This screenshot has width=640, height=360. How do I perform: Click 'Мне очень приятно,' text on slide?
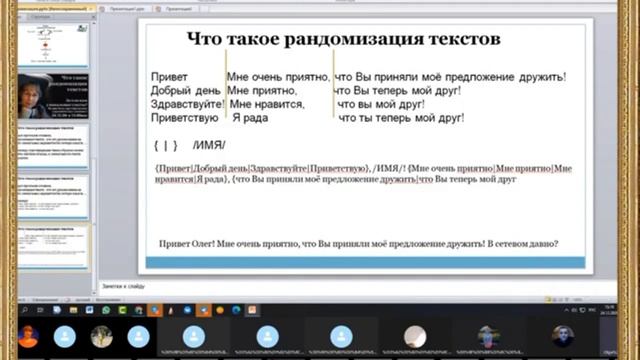tap(278, 77)
